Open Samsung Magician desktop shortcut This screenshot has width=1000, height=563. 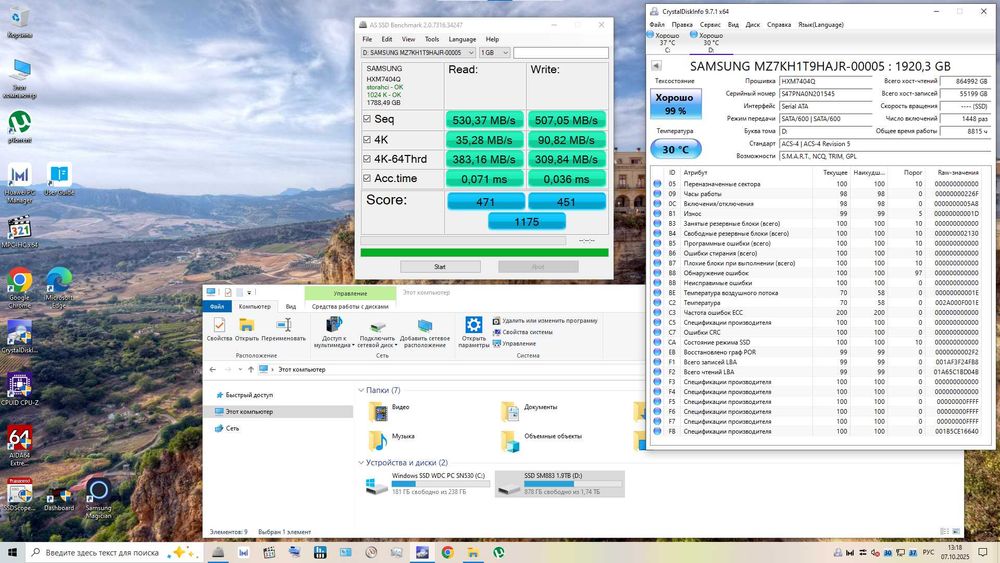pos(98,499)
